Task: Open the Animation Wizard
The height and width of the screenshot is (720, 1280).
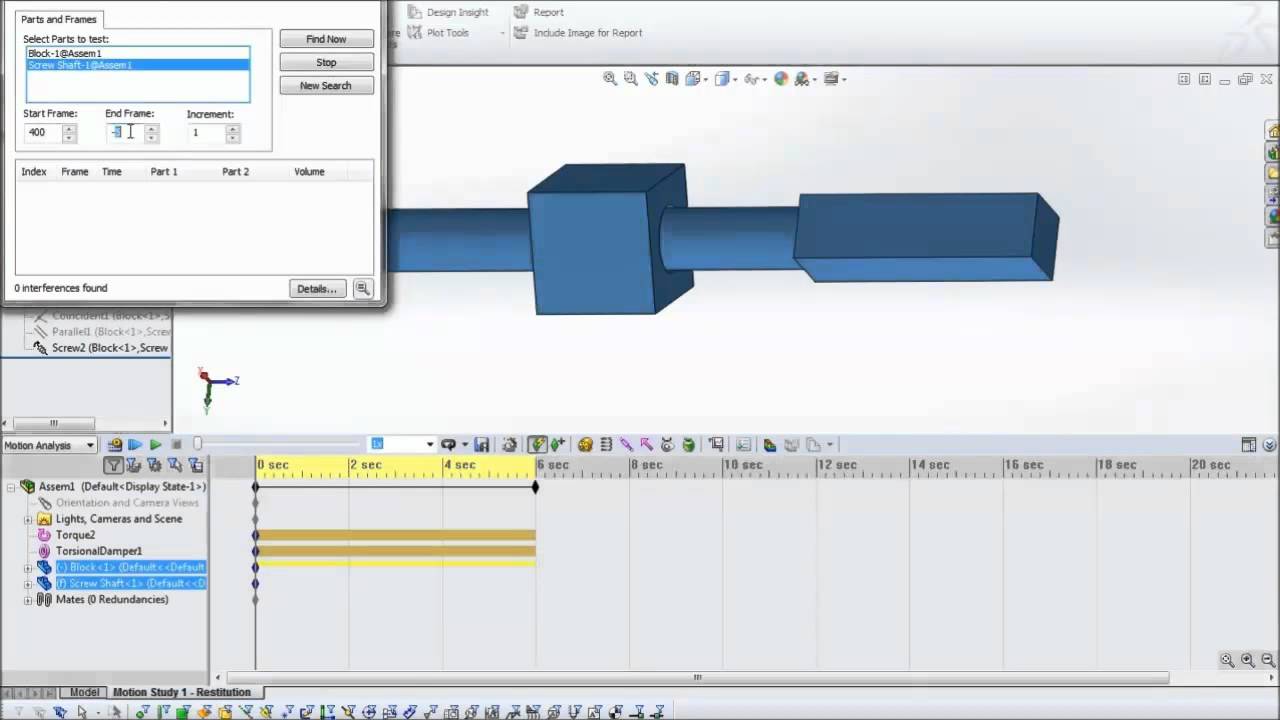Action: point(509,444)
